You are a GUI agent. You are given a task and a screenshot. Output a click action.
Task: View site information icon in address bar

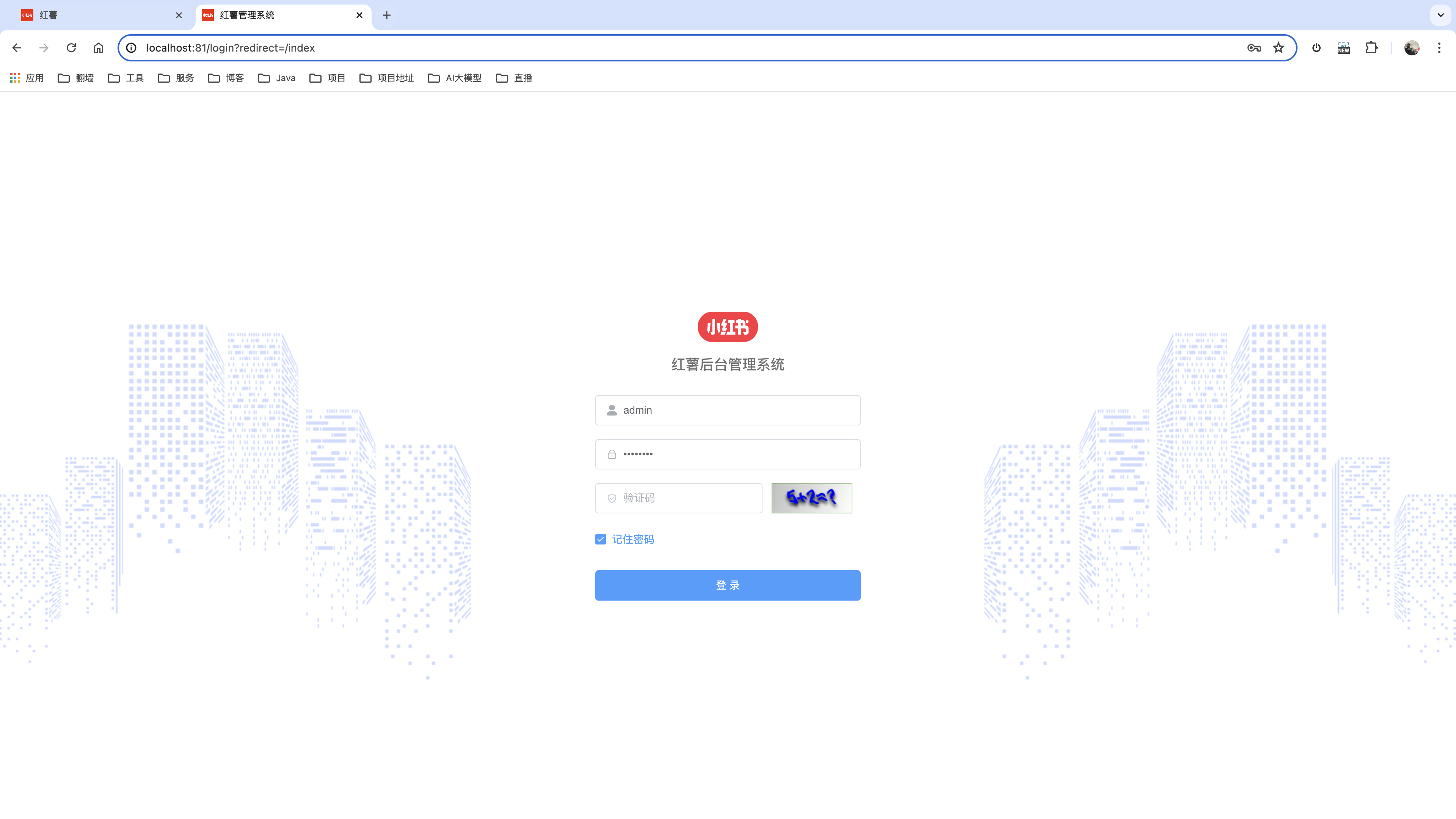[x=131, y=48]
